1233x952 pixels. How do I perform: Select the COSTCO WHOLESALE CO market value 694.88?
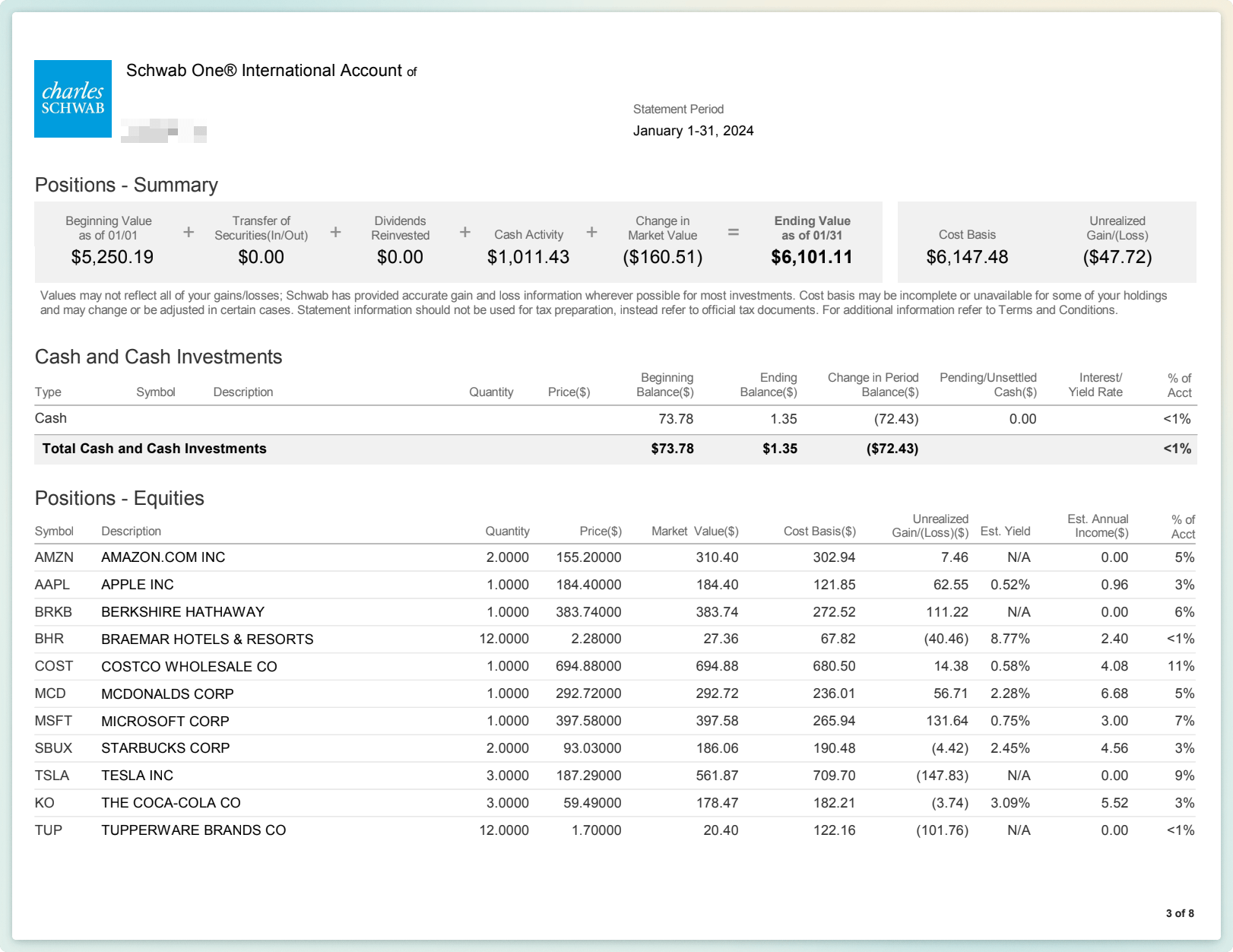(x=716, y=666)
